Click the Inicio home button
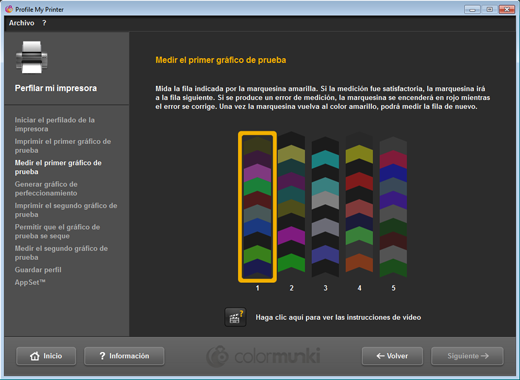Screen dimensions: 520x380 pos(46,356)
